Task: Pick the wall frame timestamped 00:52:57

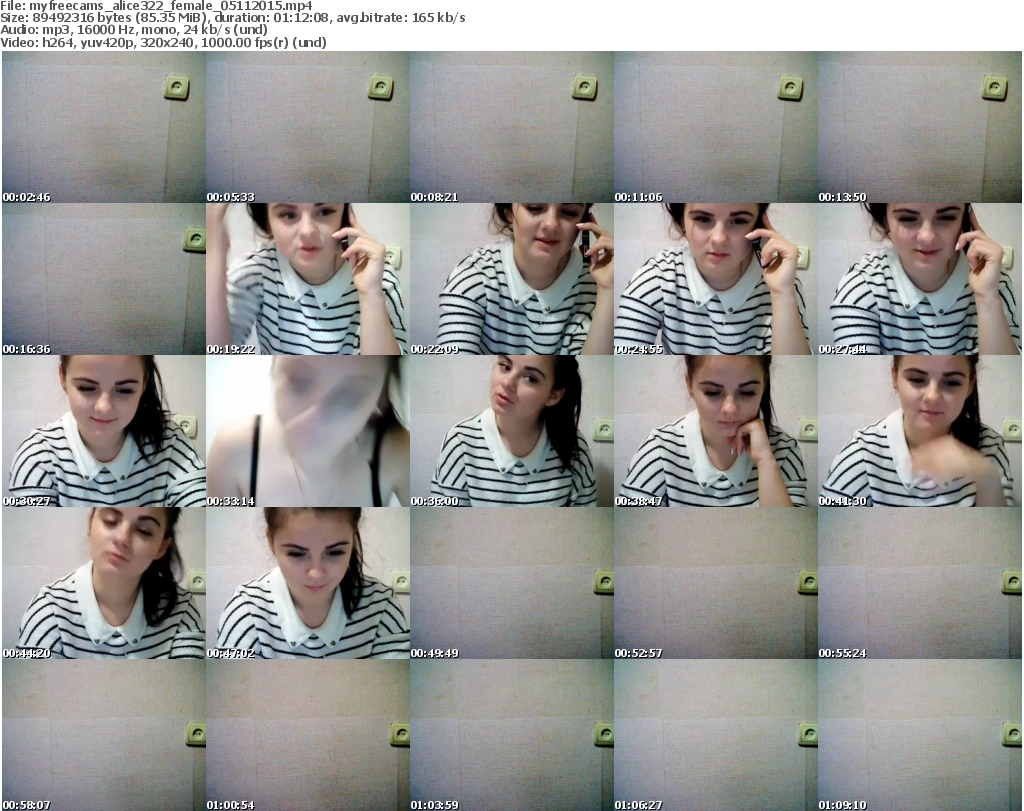Action: pyautogui.click(x=715, y=583)
